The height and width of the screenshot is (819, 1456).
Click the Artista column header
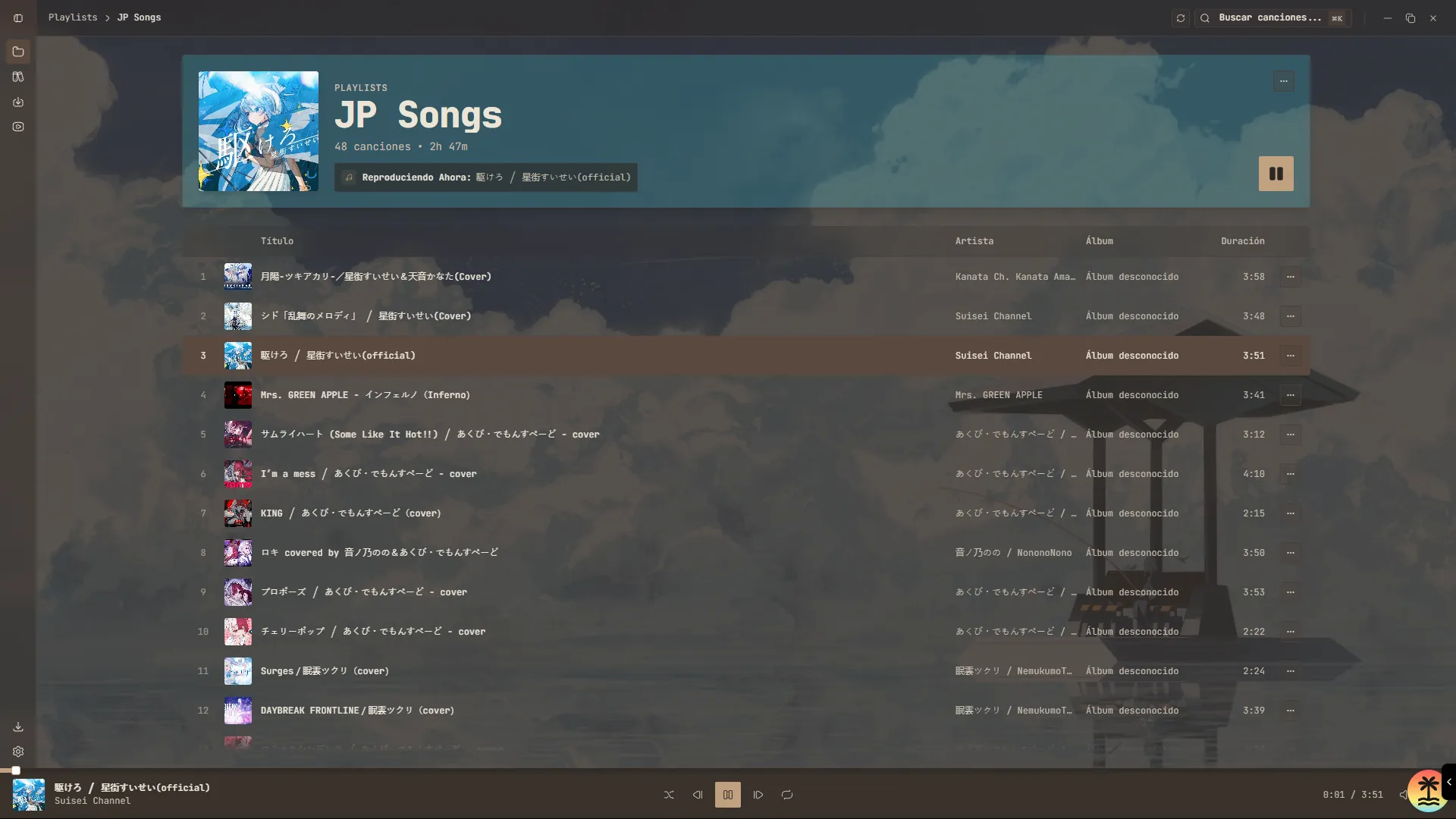(x=974, y=241)
